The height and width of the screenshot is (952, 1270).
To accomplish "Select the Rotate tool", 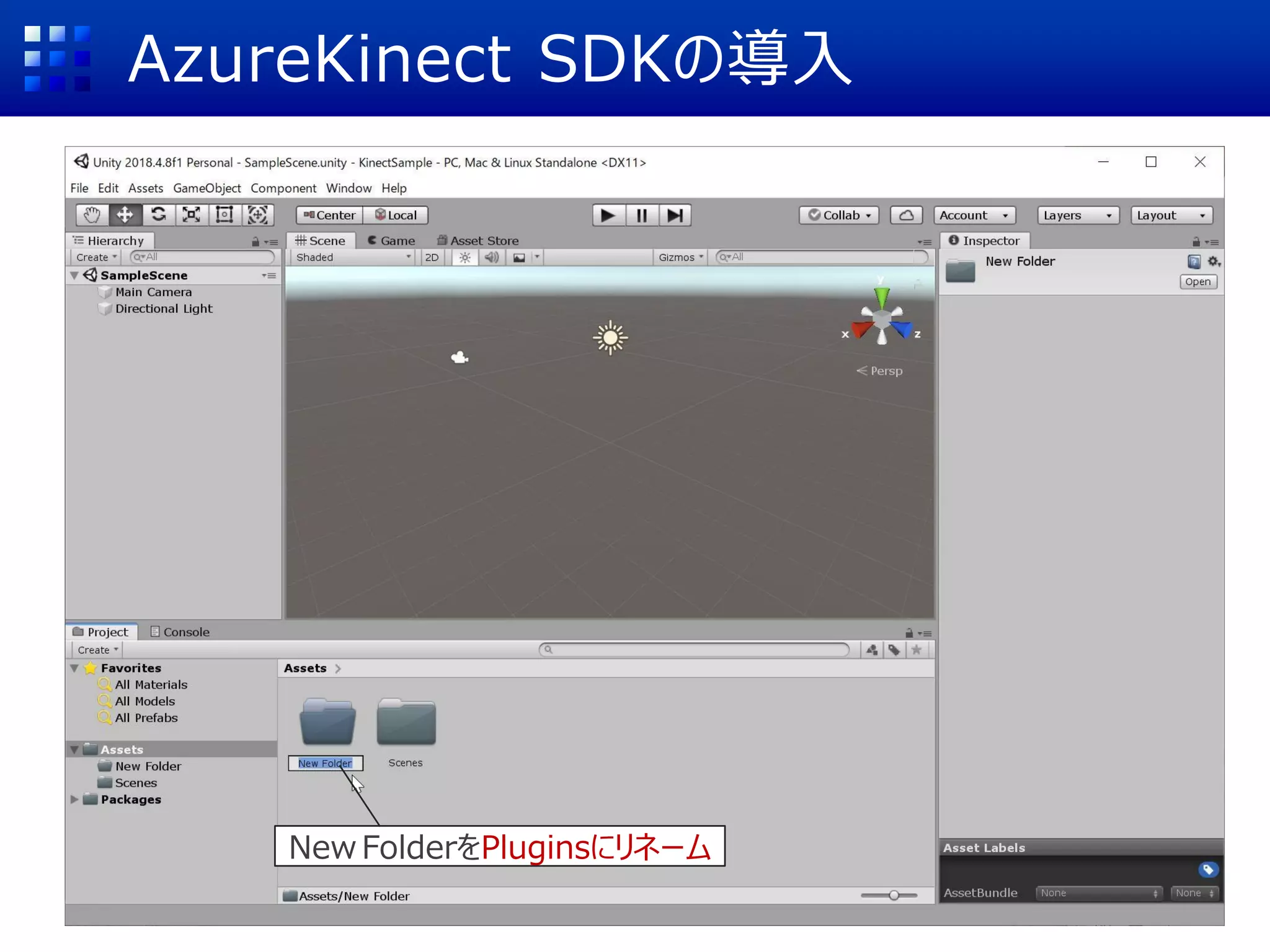I will 159,215.
